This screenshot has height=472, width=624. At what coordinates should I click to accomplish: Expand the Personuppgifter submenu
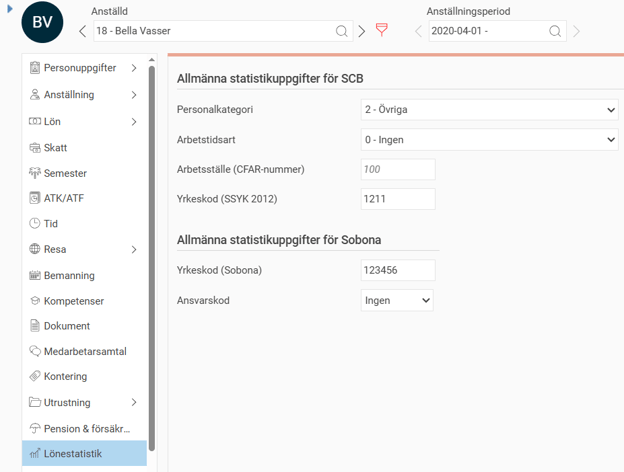tap(134, 68)
